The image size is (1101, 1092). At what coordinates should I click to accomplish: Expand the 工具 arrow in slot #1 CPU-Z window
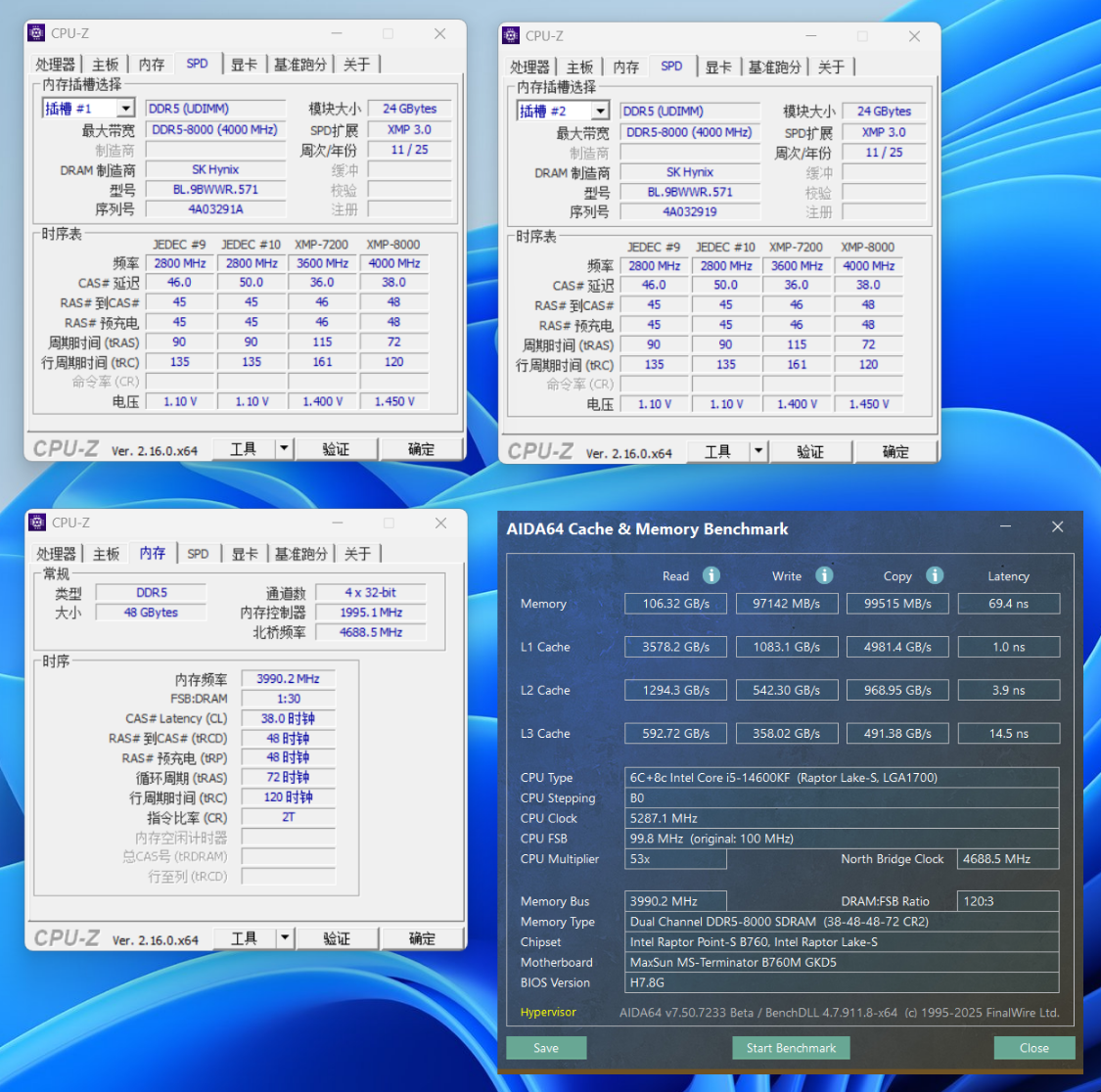pos(284,449)
